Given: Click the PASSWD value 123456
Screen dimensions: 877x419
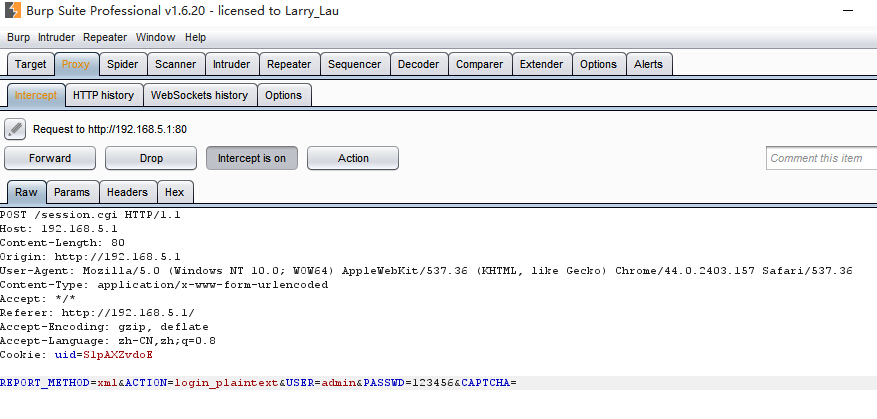Looking at the screenshot, I should click(x=432, y=383).
